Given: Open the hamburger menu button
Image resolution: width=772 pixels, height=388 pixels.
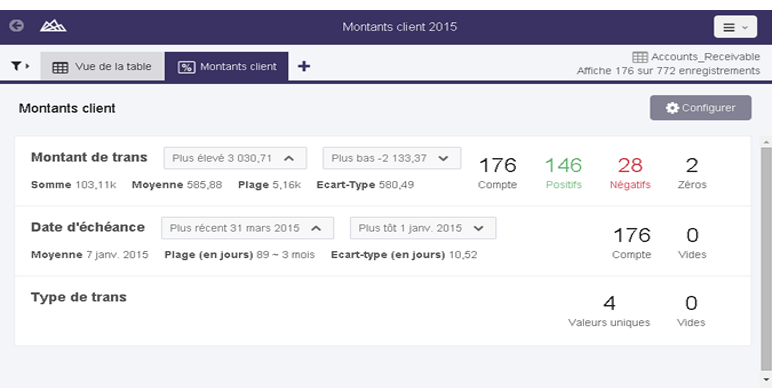Looking at the screenshot, I should tap(735, 27).
